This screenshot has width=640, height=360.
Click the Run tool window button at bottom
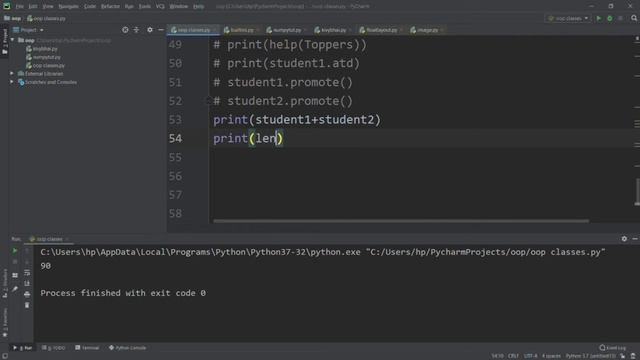[x=22, y=348]
